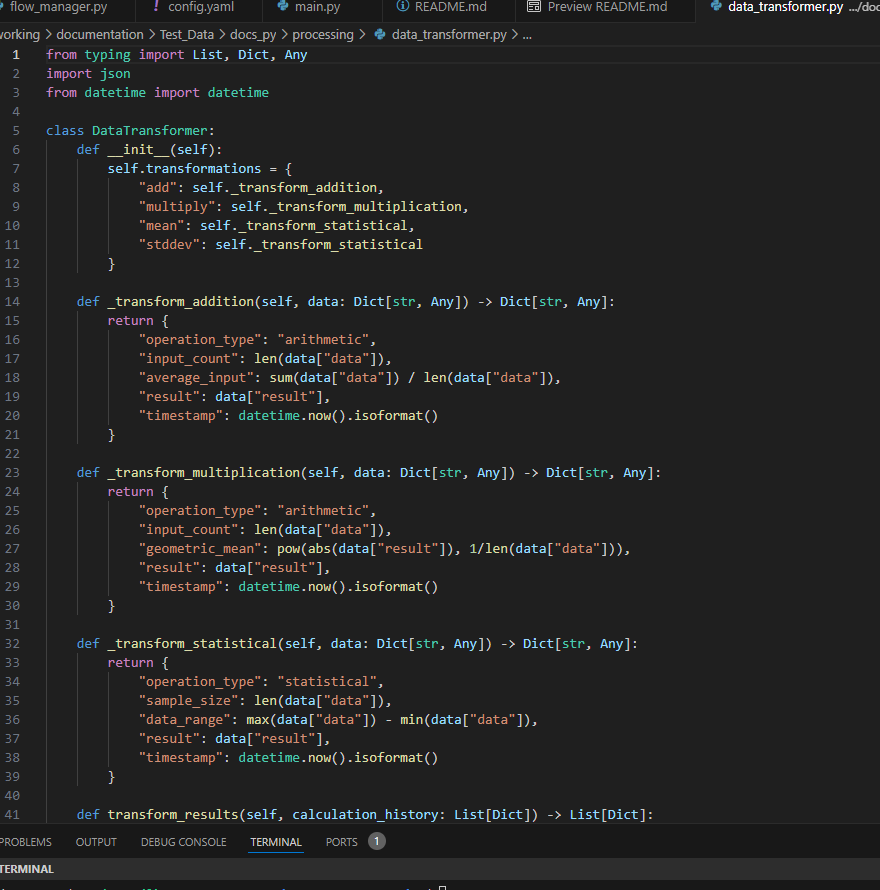Switch to the flow_manager.py tab
Image resolution: width=880 pixels, height=890 pixels.
(x=58, y=7)
